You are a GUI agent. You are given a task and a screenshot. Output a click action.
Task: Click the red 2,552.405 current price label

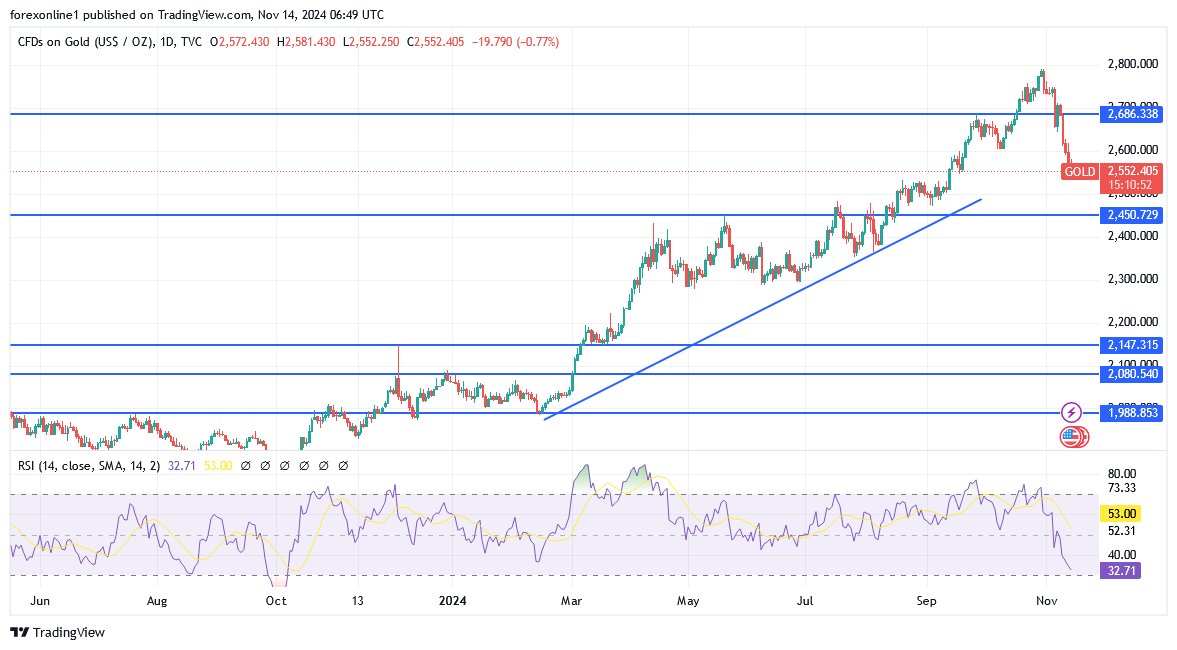pos(1132,171)
